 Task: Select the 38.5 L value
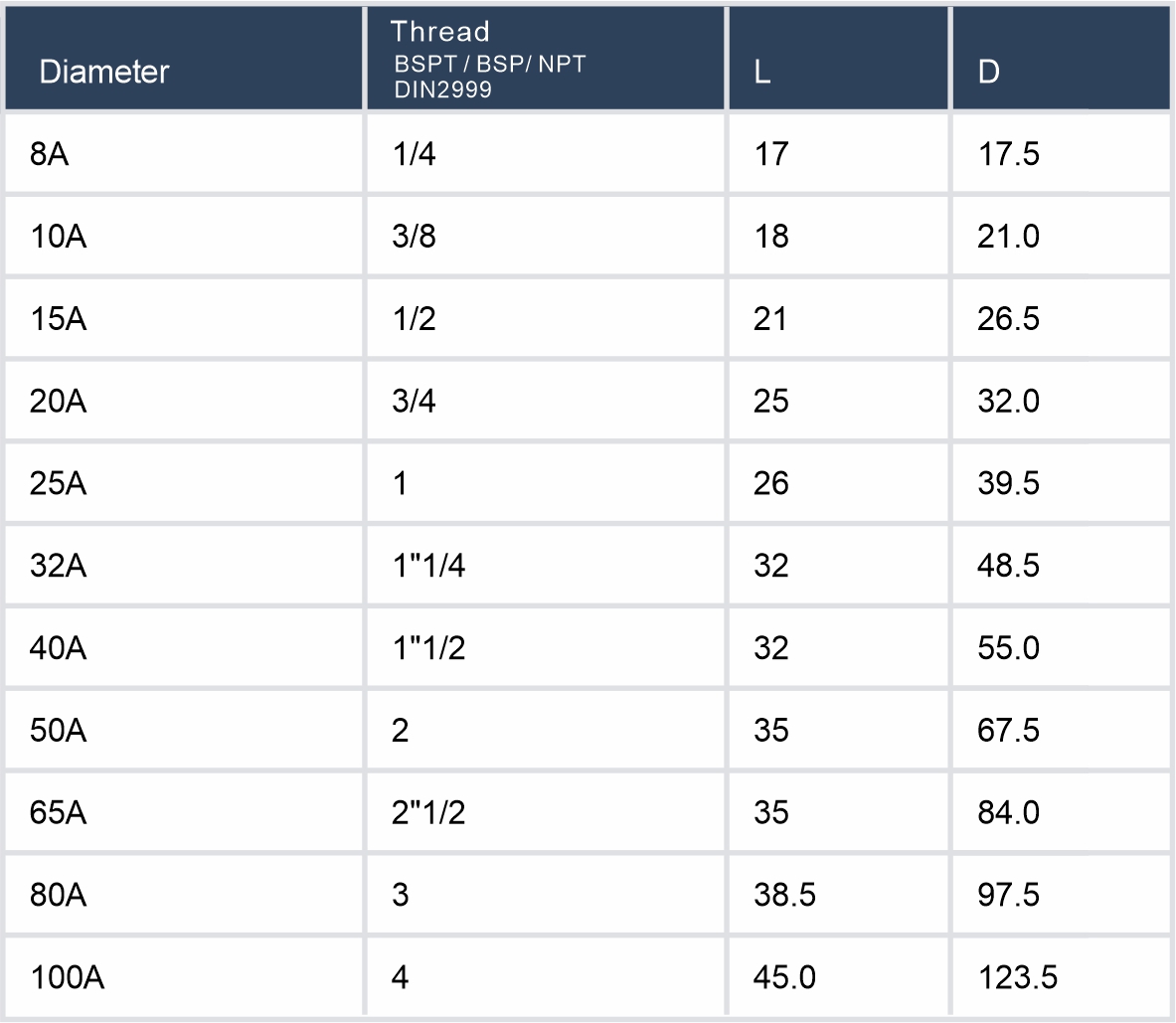(x=784, y=896)
